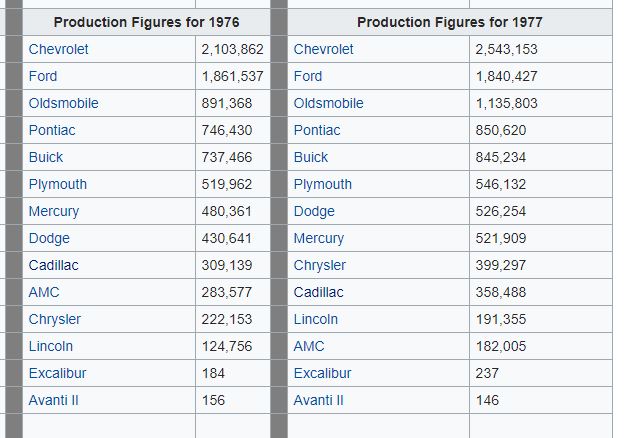Open Buick link in 1977 table
Image resolution: width=627 pixels, height=438 pixels.
[311, 157]
